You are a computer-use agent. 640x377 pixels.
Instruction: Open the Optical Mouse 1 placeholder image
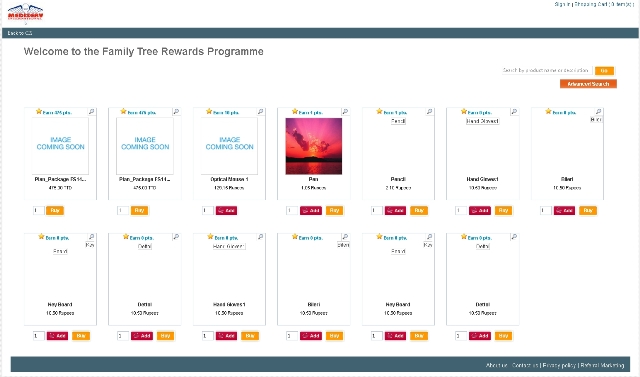coord(229,146)
